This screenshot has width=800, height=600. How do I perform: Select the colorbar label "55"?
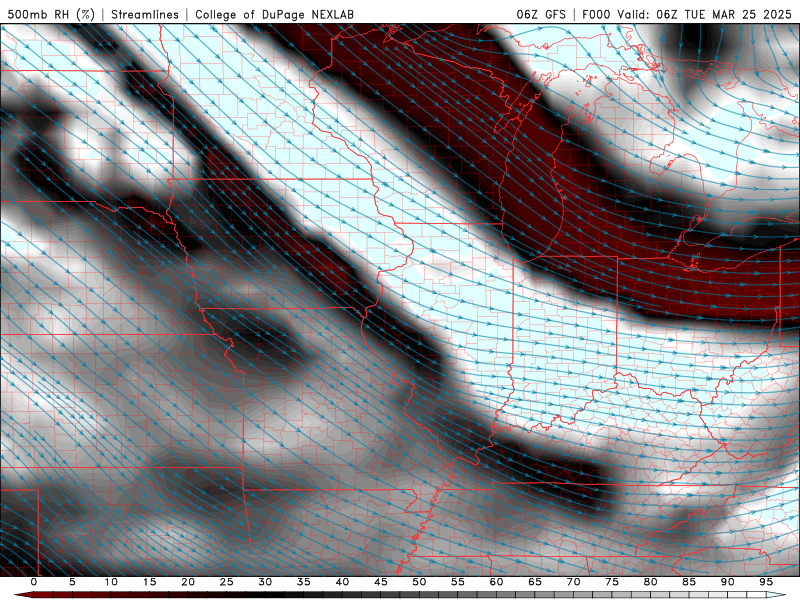tap(458, 582)
